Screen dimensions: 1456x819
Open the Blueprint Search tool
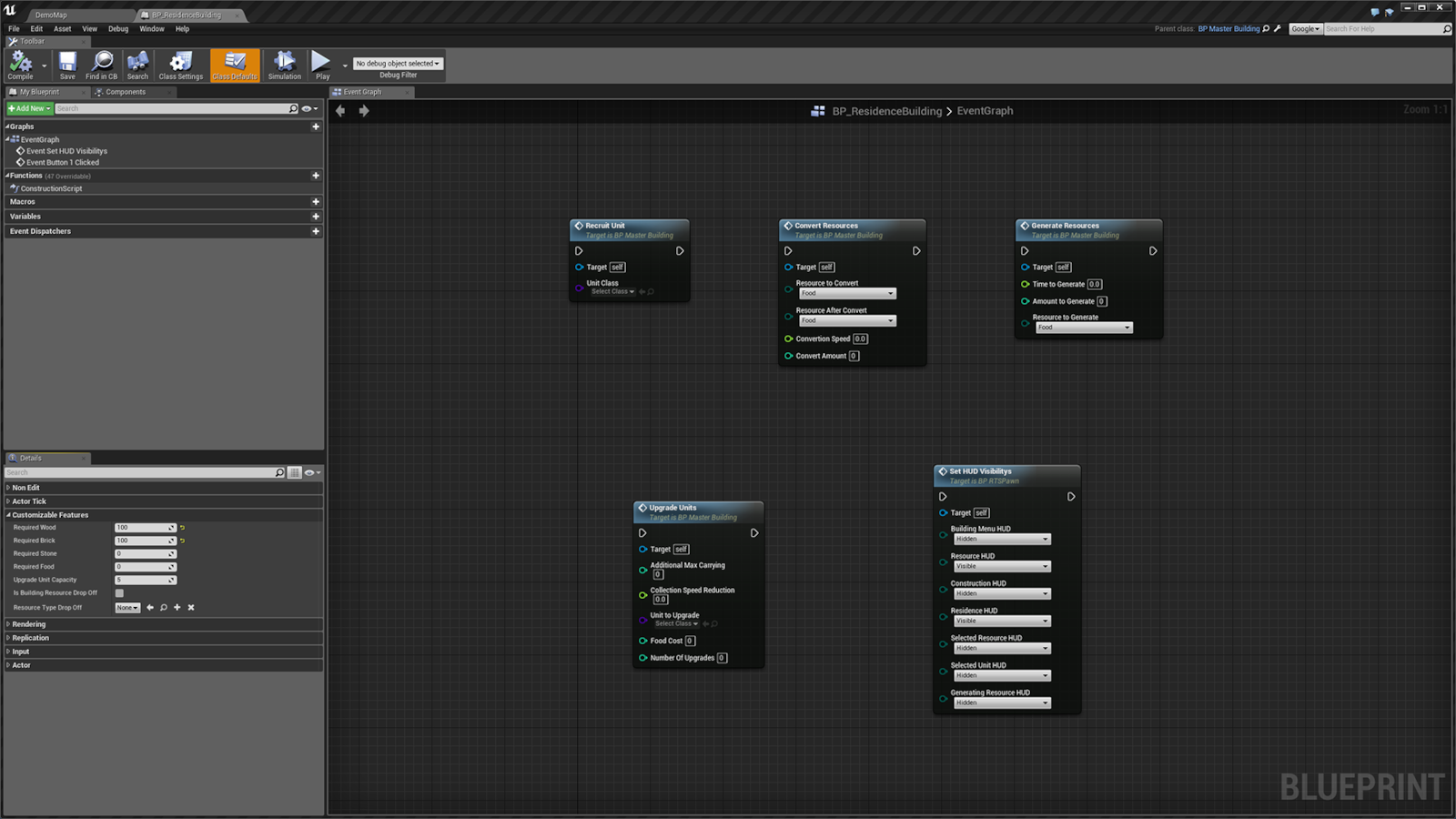[137, 64]
